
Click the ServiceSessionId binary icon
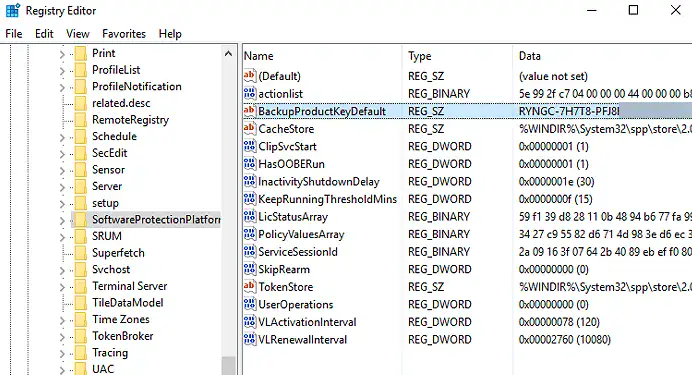click(x=249, y=251)
